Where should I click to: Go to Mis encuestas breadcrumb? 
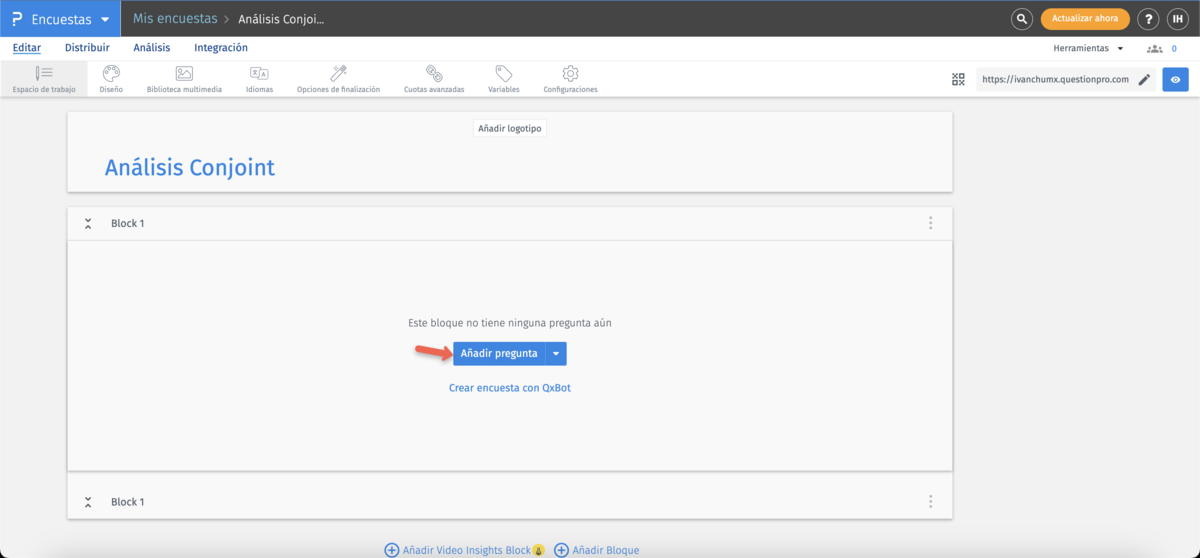pos(175,19)
